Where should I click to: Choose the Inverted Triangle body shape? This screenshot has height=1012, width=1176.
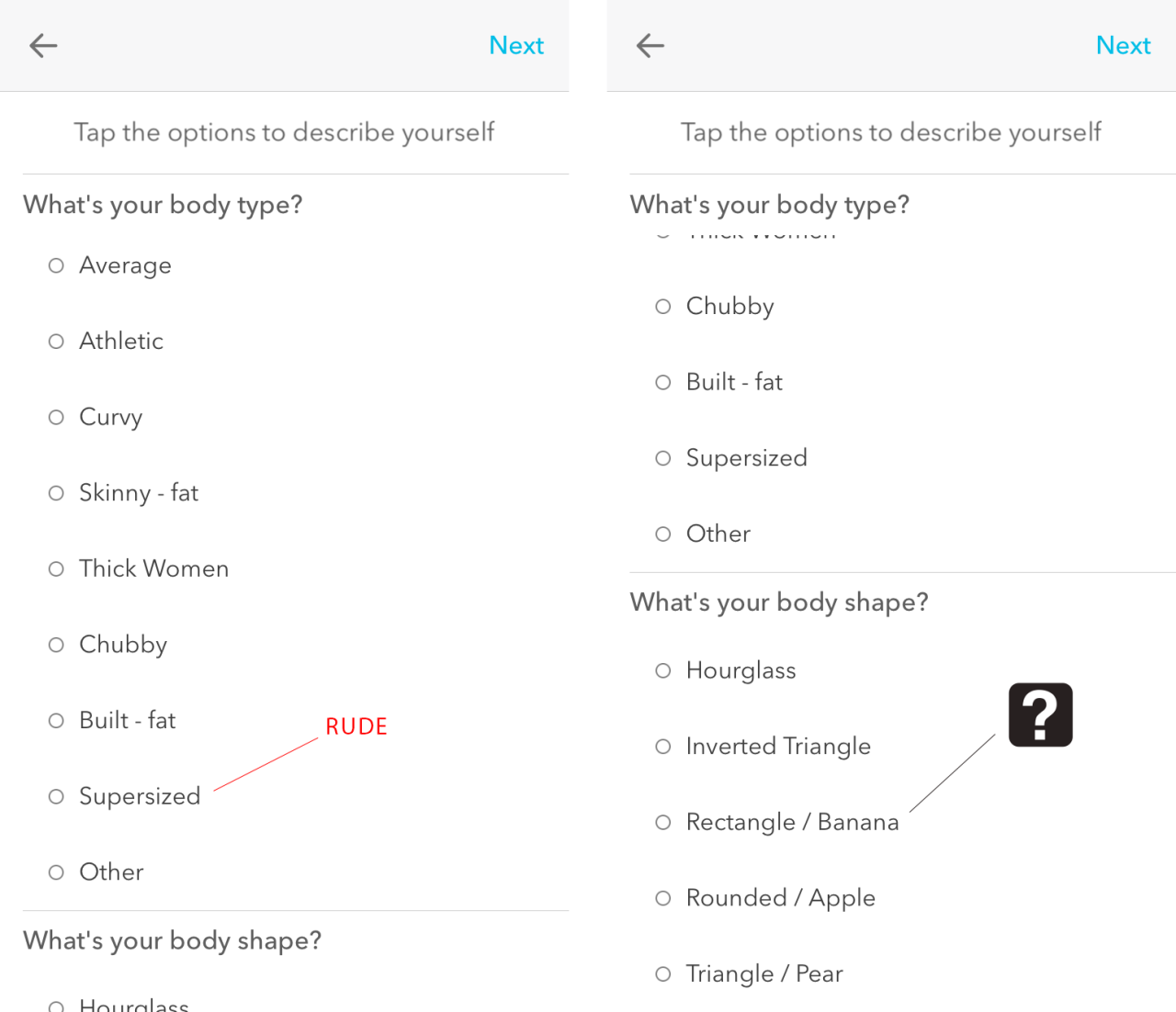[x=663, y=747]
